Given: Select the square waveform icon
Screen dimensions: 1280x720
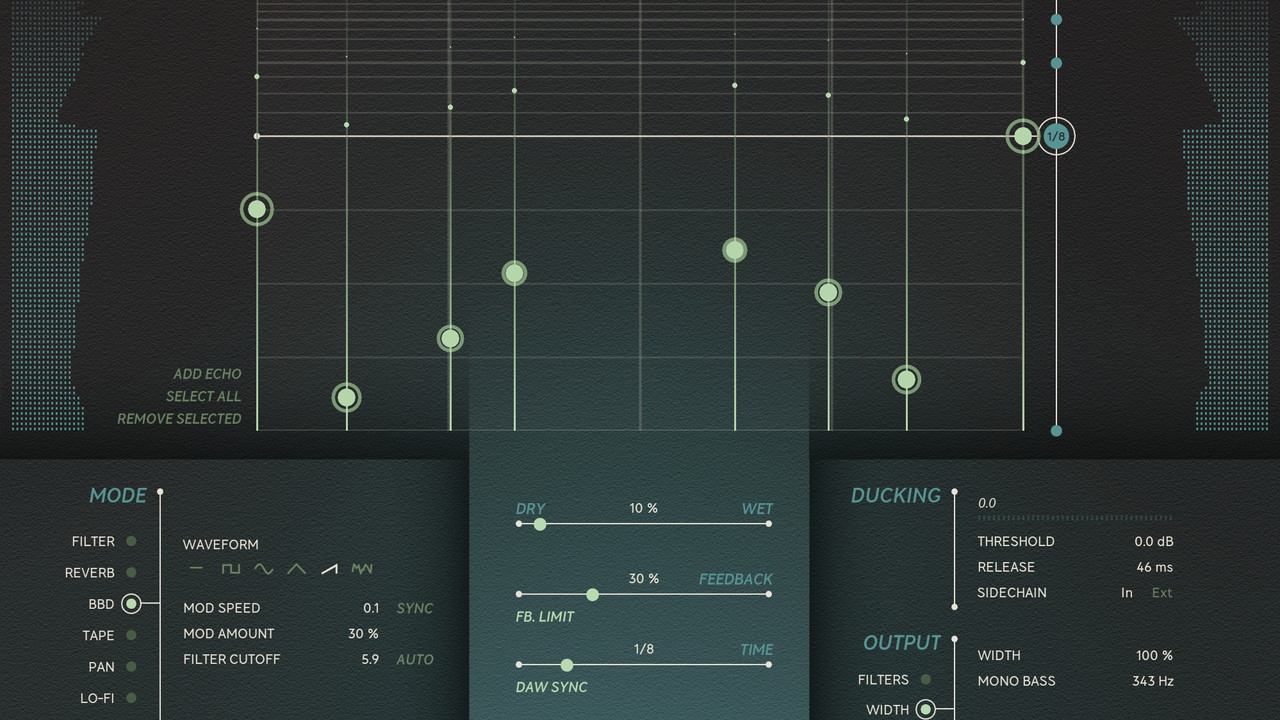Looking at the screenshot, I should (231, 569).
